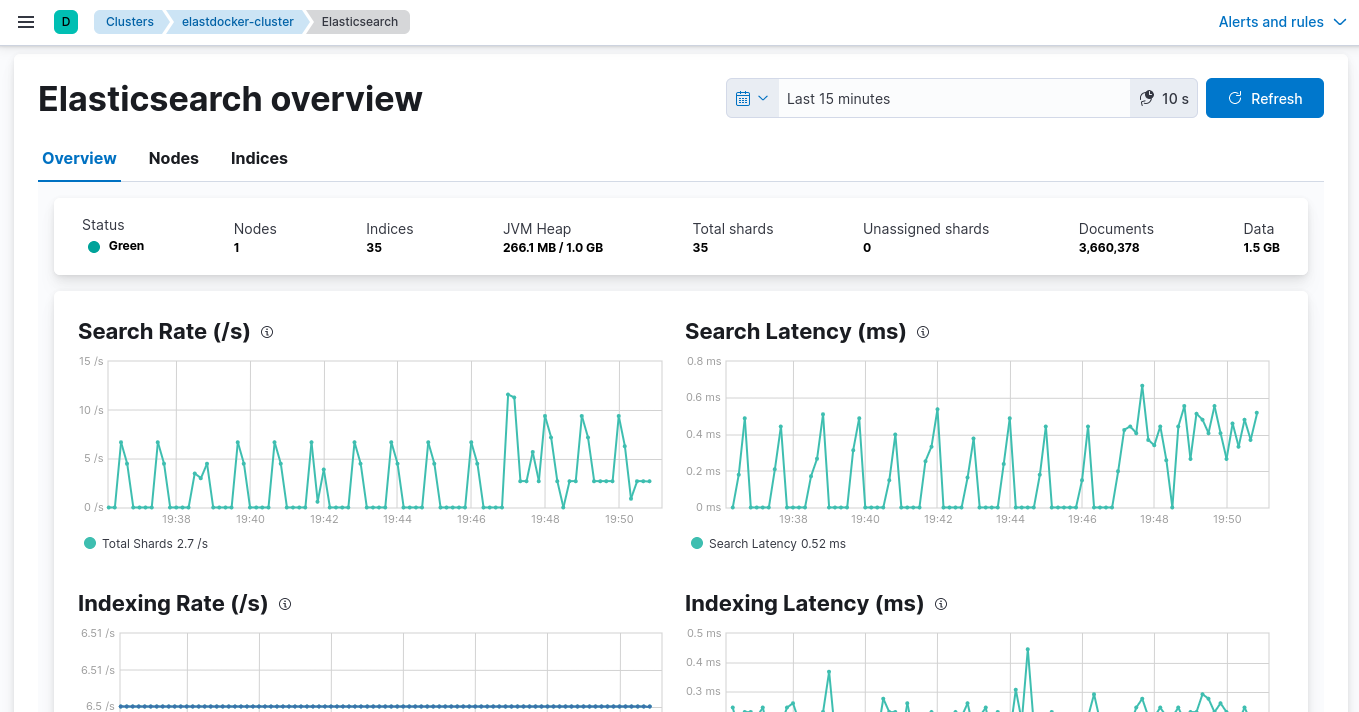Image resolution: width=1359 pixels, height=712 pixels.
Task: Toggle Total Shards legend series
Action: [90, 543]
